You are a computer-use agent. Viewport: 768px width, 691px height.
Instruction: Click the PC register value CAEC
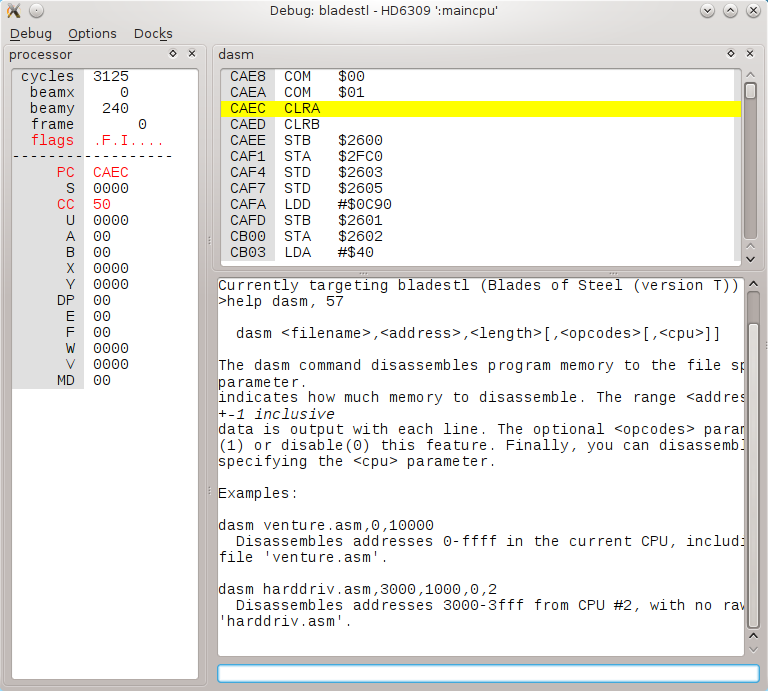point(110,172)
